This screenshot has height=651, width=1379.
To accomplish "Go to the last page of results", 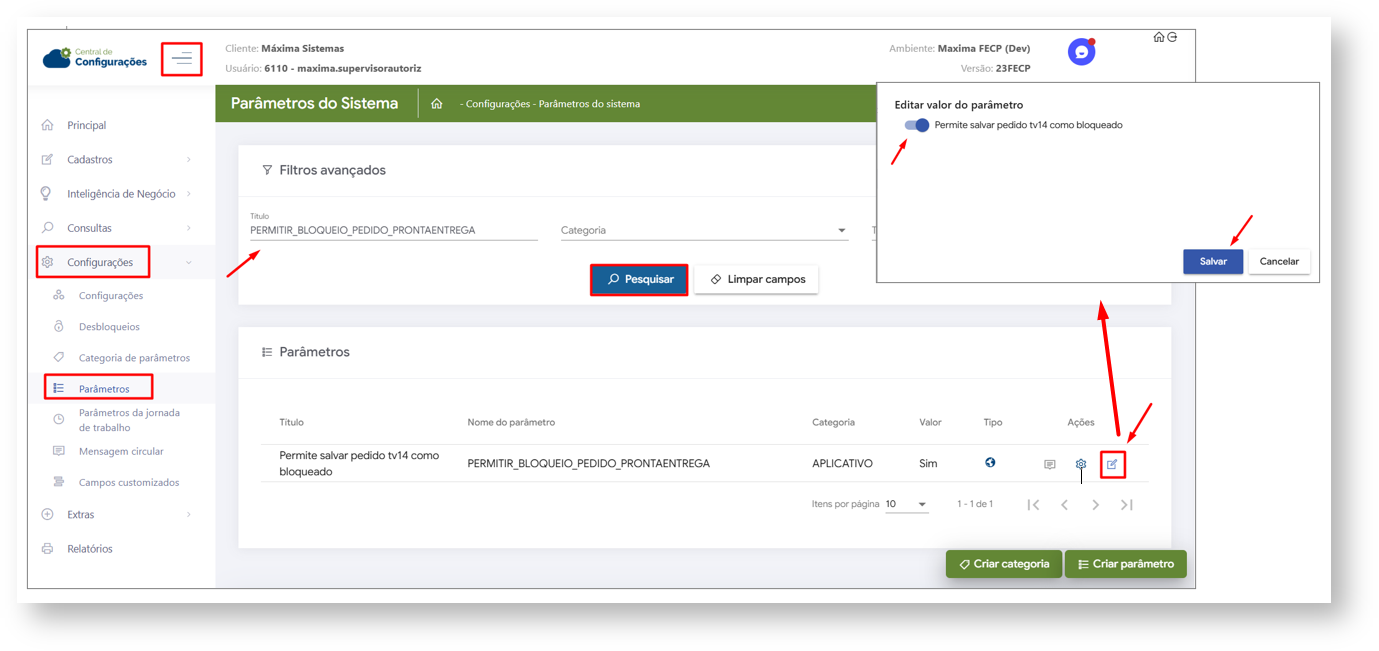I will [x=1127, y=505].
